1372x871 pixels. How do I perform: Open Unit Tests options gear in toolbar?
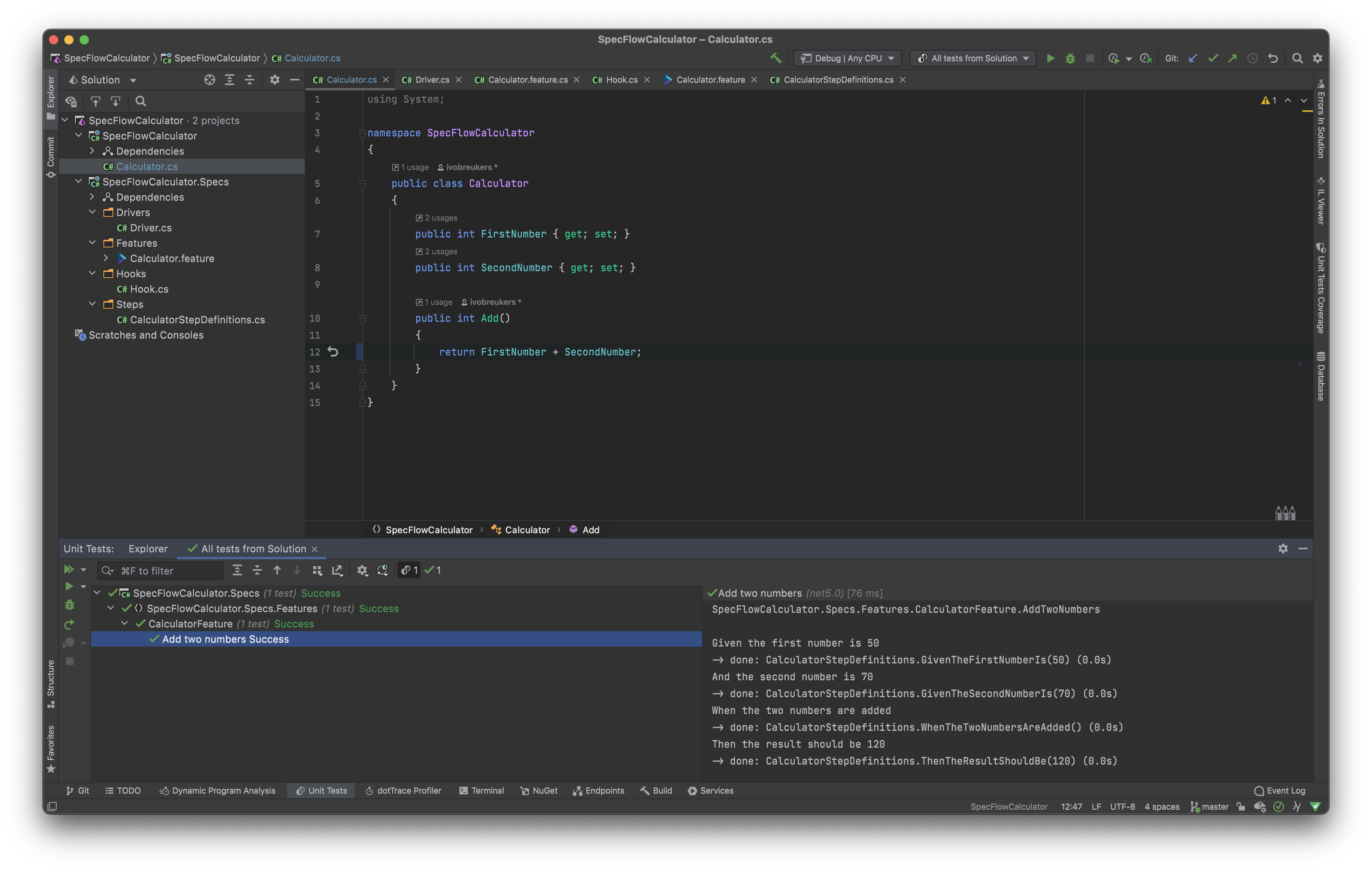coord(363,570)
